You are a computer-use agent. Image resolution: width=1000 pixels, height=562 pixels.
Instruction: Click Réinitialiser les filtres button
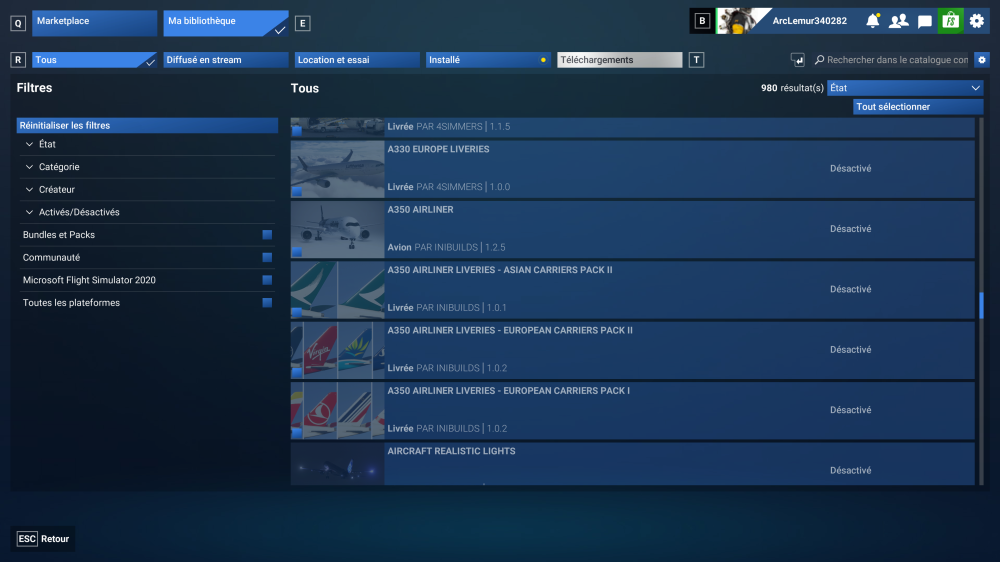click(x=147, y=126)
